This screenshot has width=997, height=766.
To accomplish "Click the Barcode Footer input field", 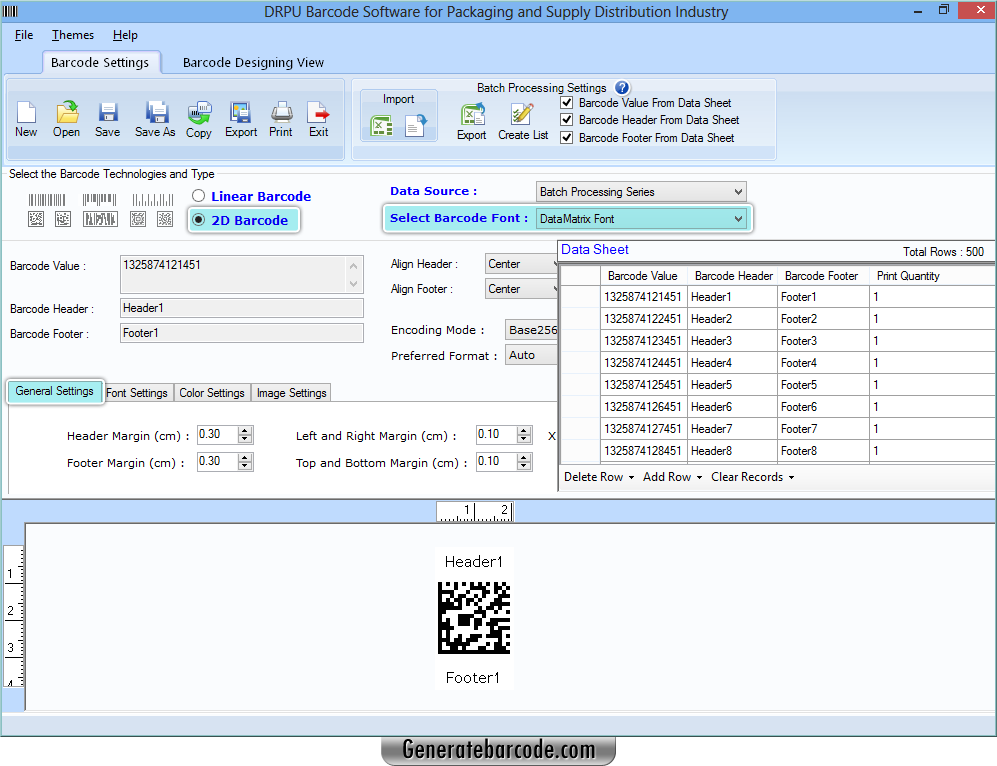I will (x=242, y=333).
